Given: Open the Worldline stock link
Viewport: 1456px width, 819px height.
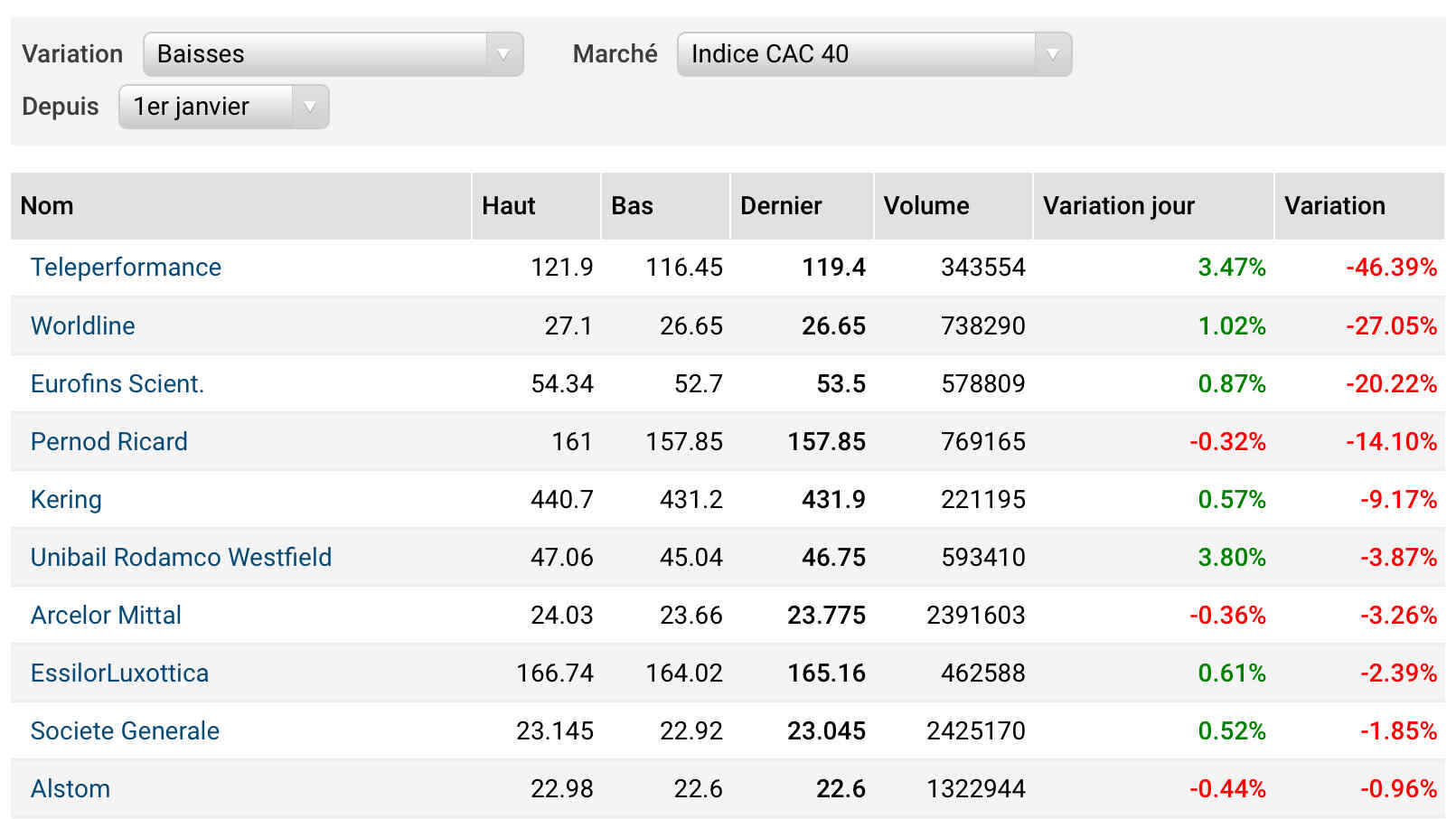Looking at the screenshot, I should click(x=82, y=325).
